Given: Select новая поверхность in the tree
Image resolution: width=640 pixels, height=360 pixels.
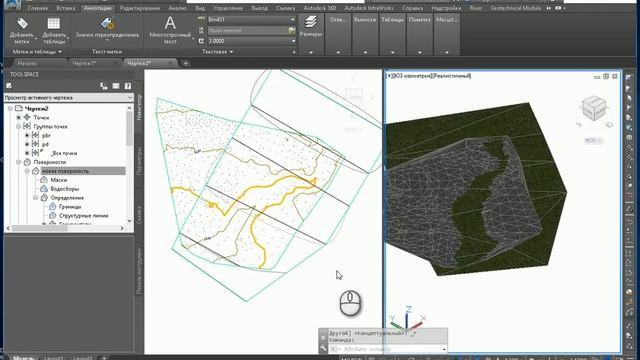Looking at the screenshot, I should pyautogui.click(x=65, y=171).
